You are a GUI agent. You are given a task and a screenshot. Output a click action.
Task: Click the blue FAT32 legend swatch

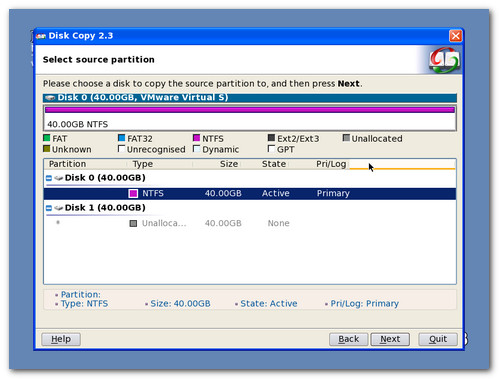pos(122,138)
